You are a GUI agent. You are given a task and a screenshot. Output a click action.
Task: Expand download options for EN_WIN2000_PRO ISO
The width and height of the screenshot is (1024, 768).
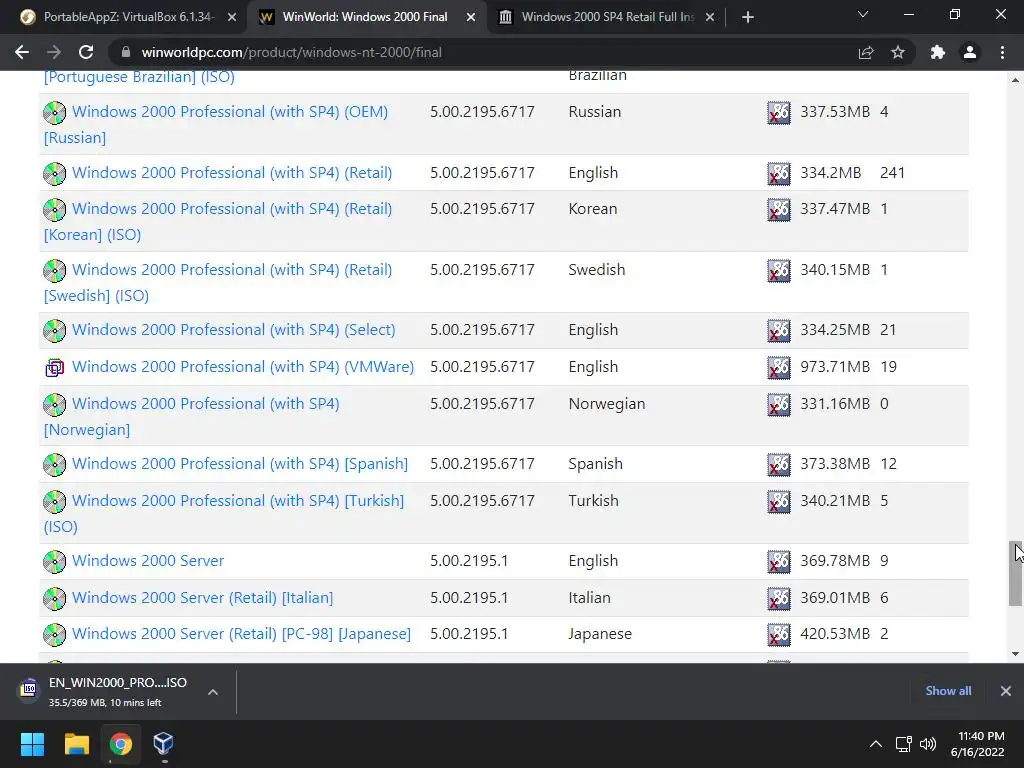point(213,692)
